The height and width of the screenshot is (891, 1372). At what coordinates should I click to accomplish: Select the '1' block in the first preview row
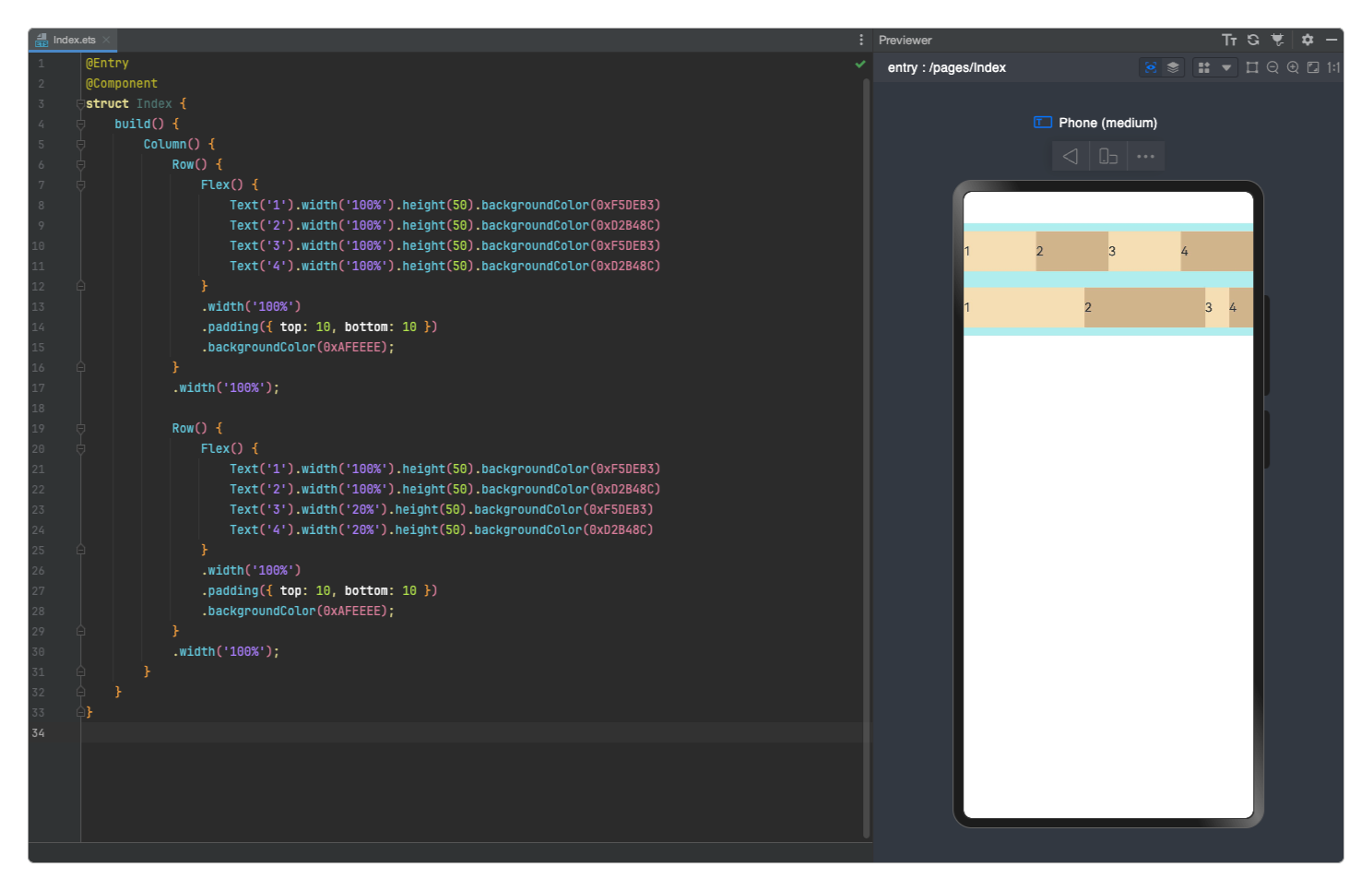pyautogui.click(x=999, y=251)
